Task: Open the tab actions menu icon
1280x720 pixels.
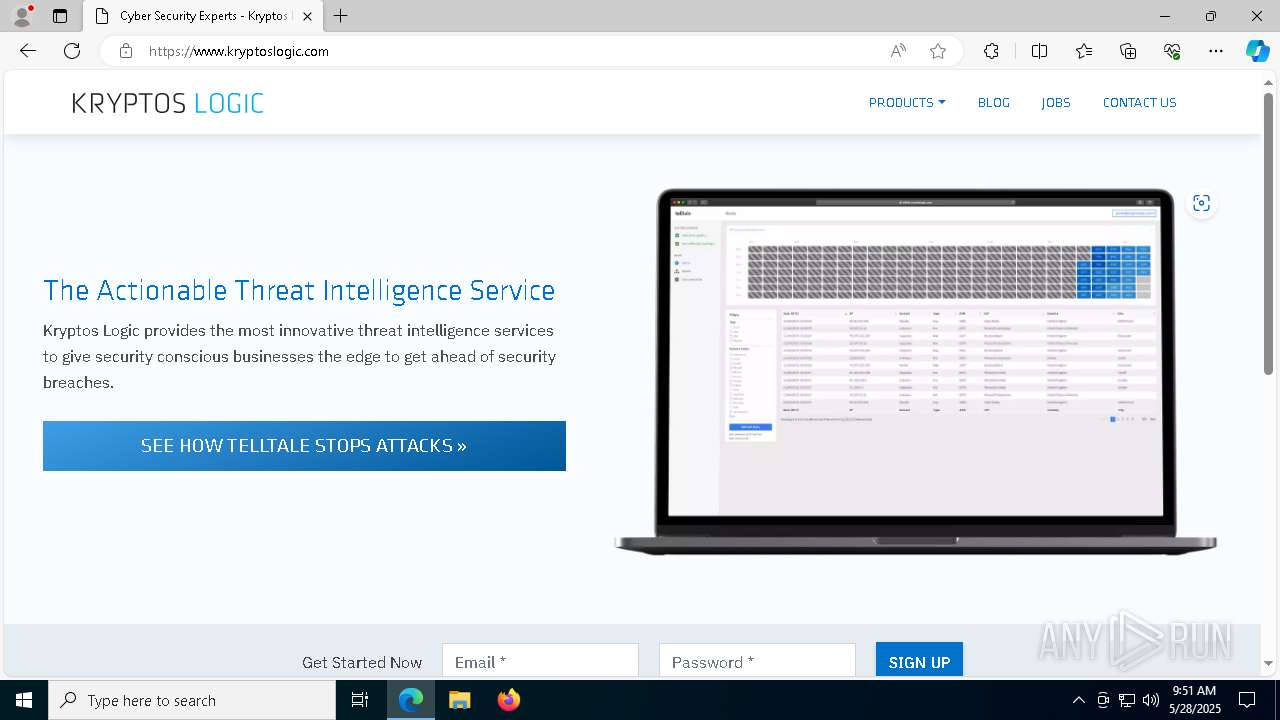Action: 60,16
